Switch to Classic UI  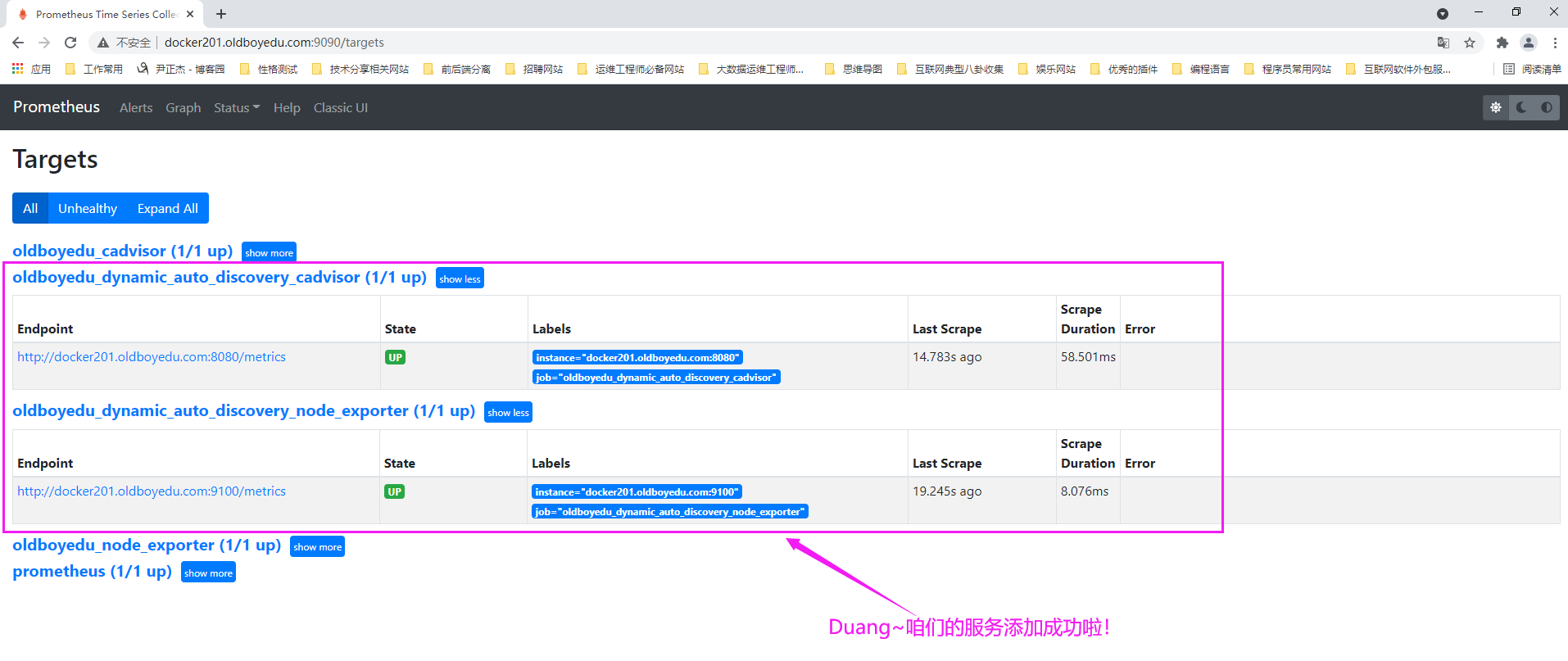(341, 107)
